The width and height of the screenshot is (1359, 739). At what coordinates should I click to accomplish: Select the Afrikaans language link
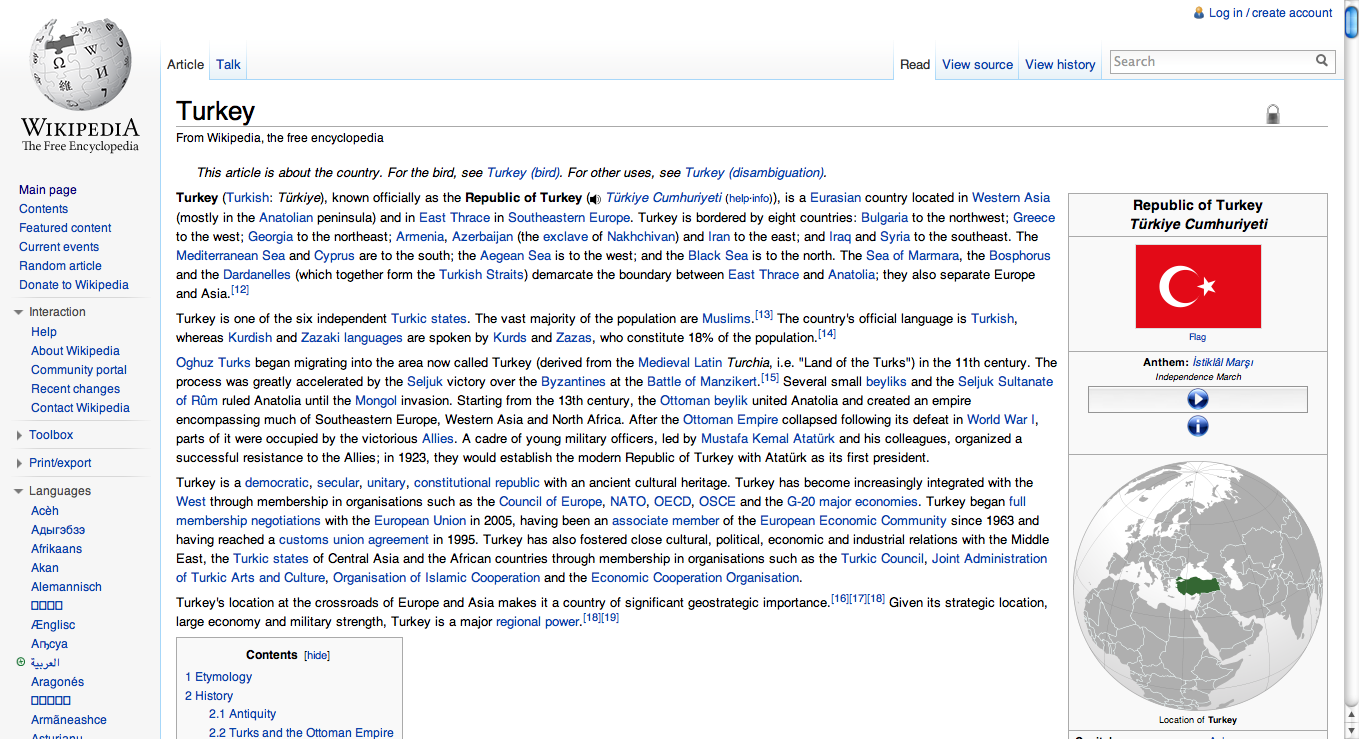(x=57, y=549)
